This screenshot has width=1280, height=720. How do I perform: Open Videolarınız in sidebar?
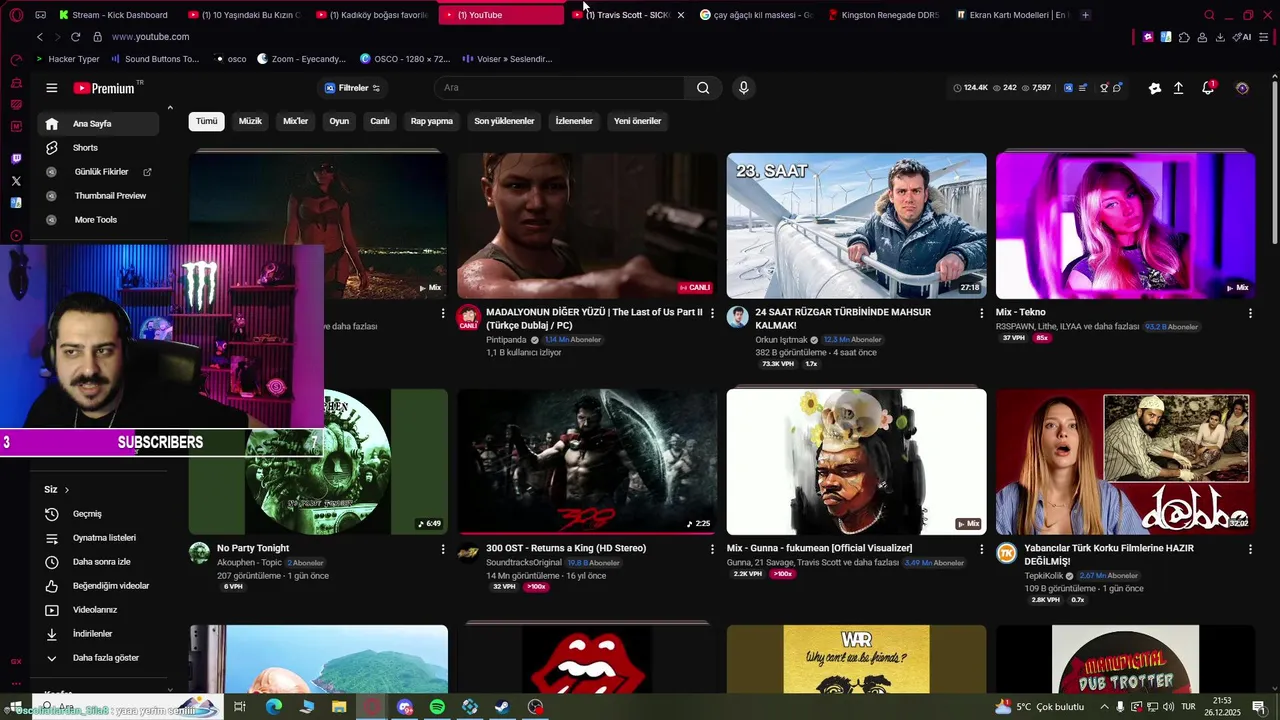click(x=98, y=610)
